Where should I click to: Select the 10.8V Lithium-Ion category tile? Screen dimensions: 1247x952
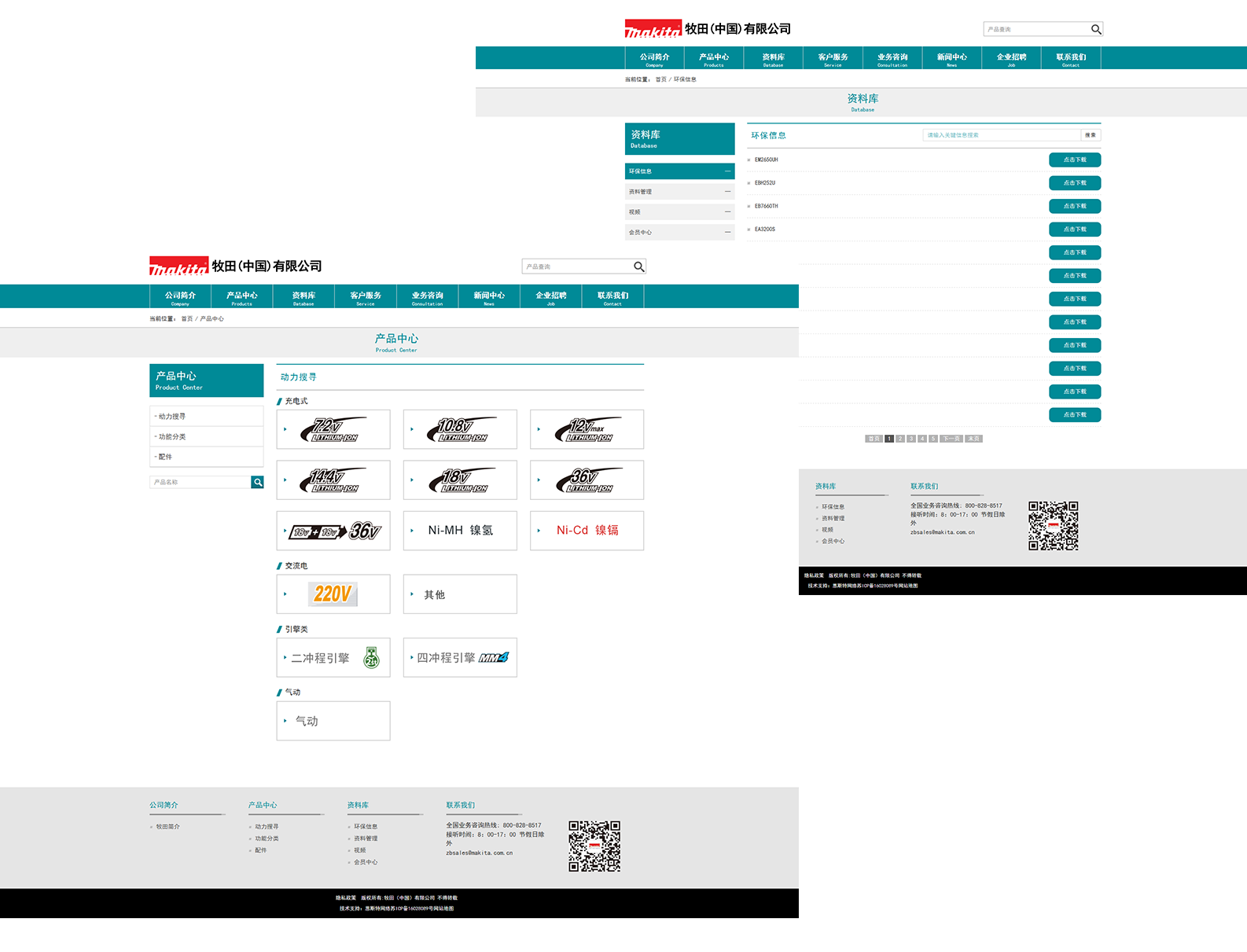[460, 429]
